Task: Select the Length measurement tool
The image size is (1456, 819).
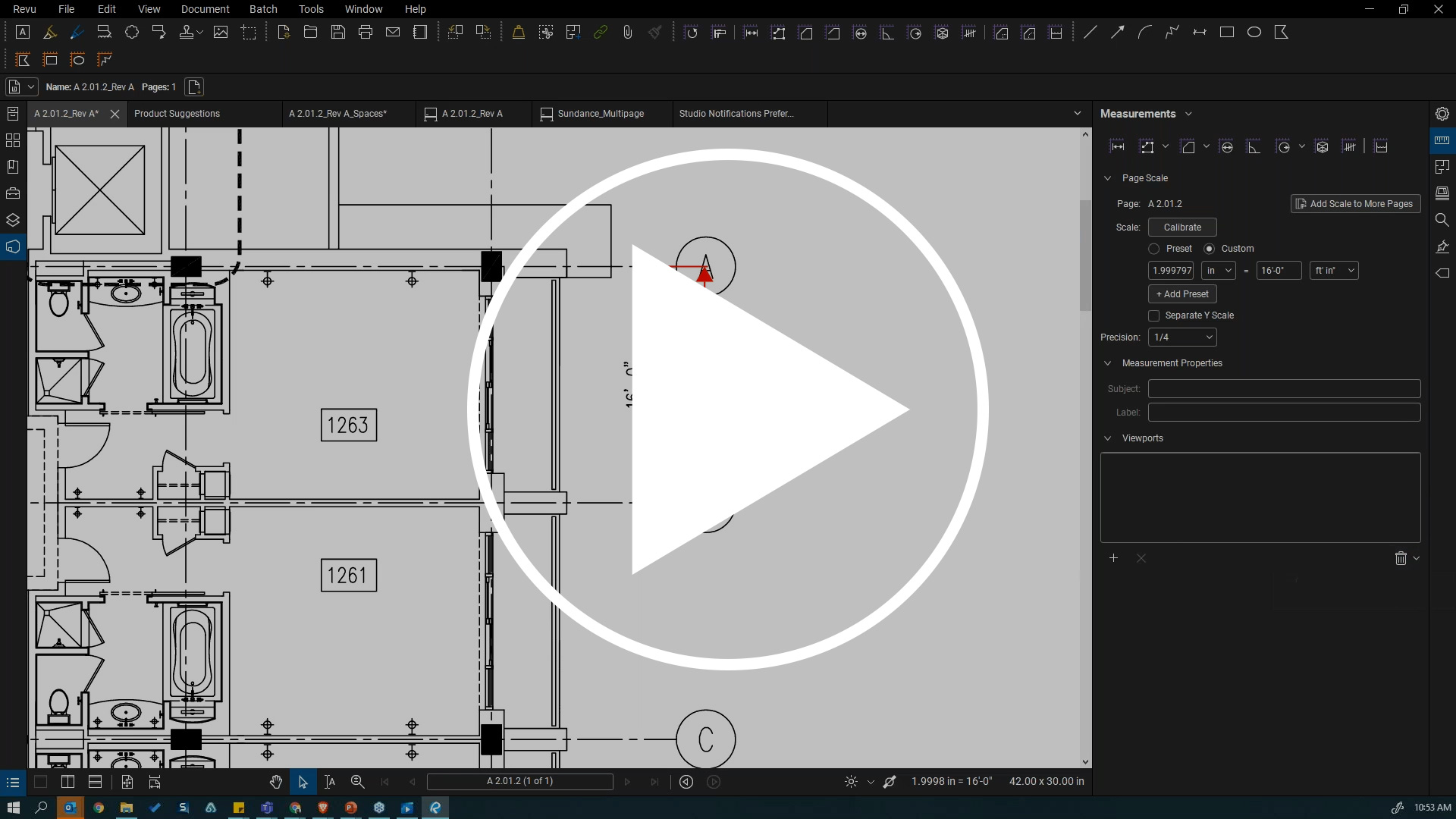Action: click(x=1117, y=146)
